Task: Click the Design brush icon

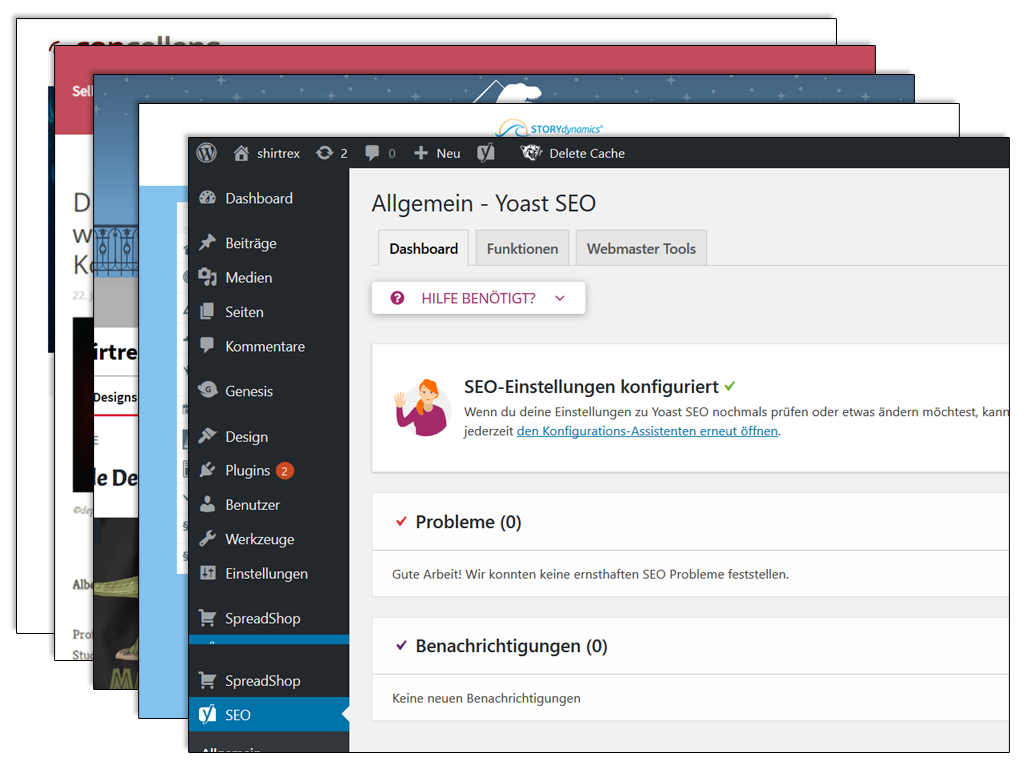Action: 208,436
